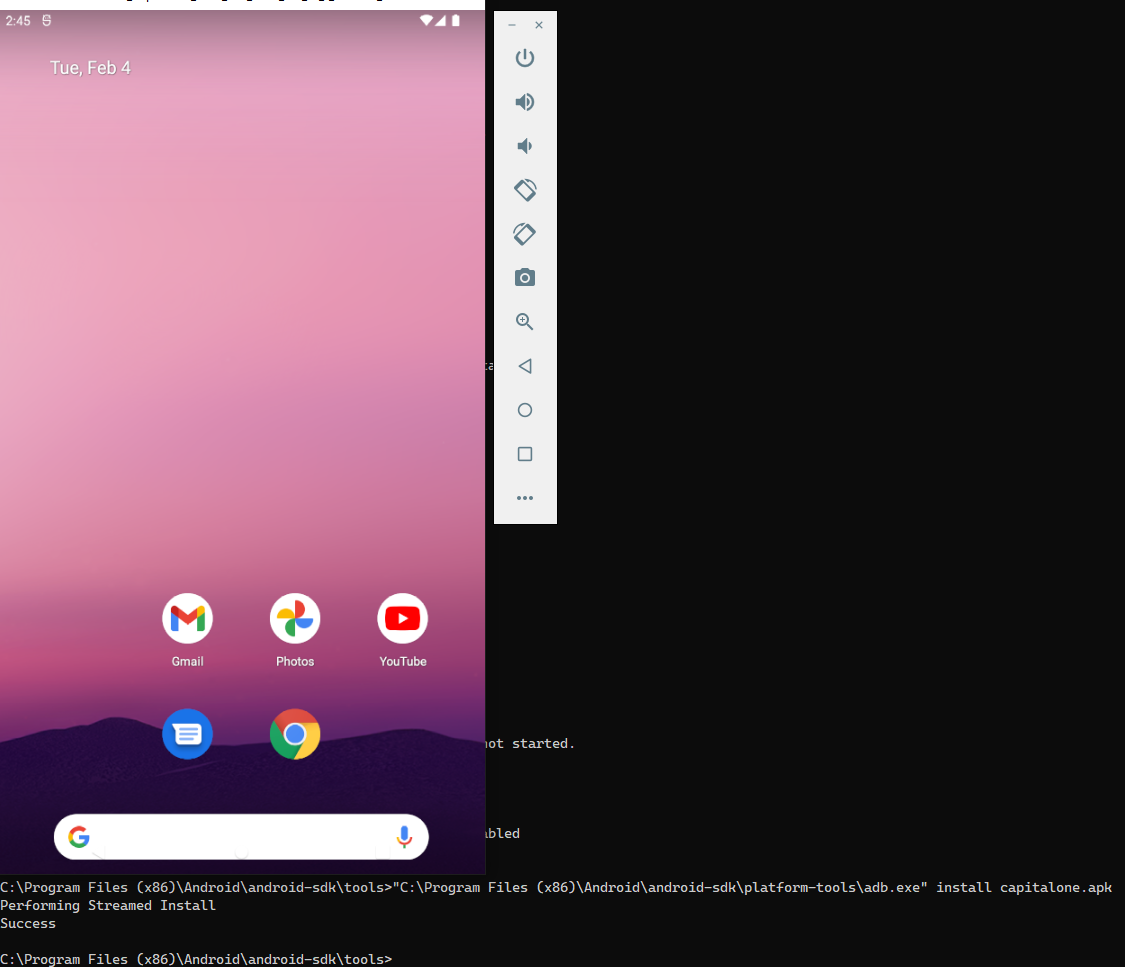Tap the 2:45 clock in status bar

18,21
